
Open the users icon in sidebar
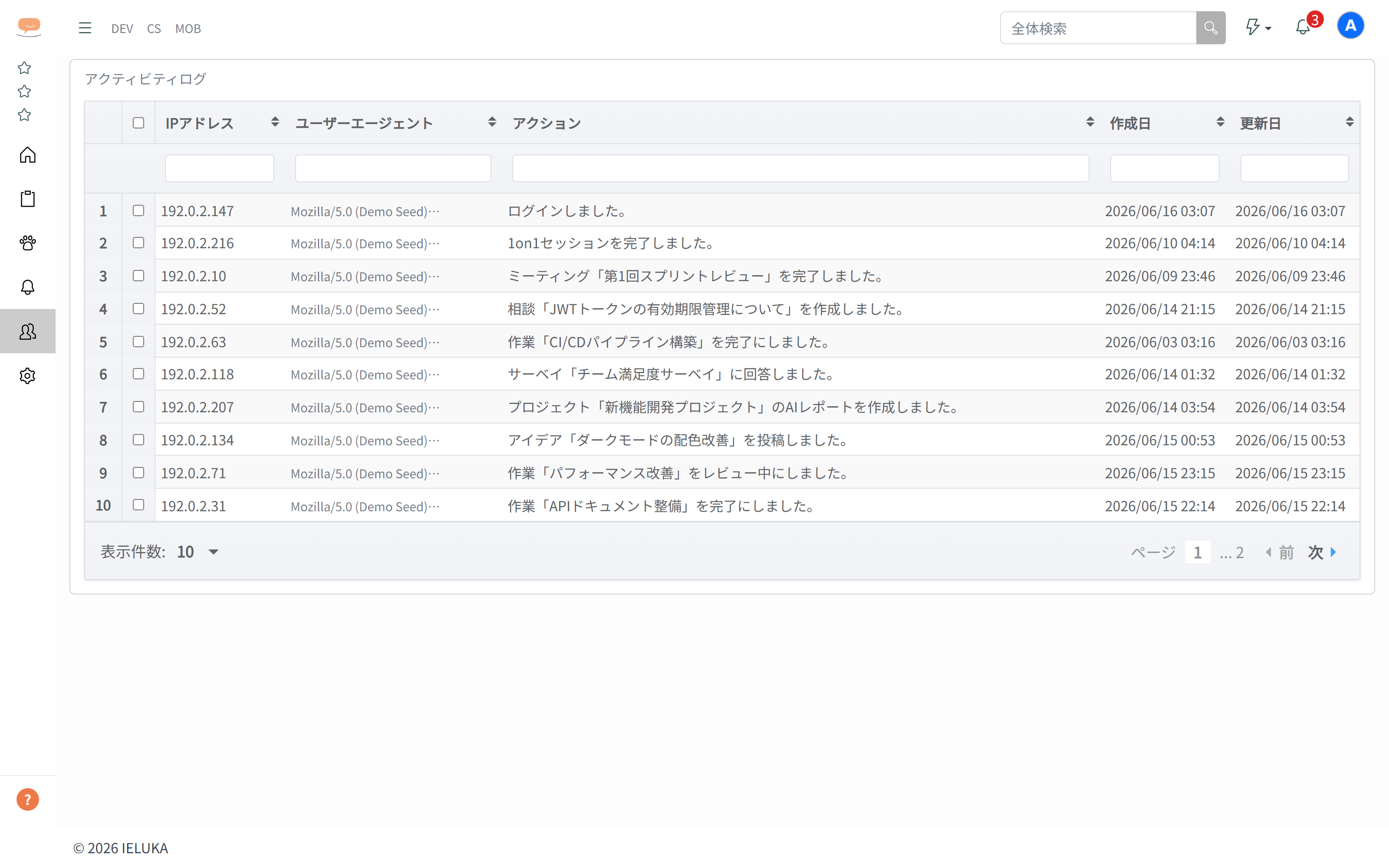pyautogui.click(x=27, y=331)
